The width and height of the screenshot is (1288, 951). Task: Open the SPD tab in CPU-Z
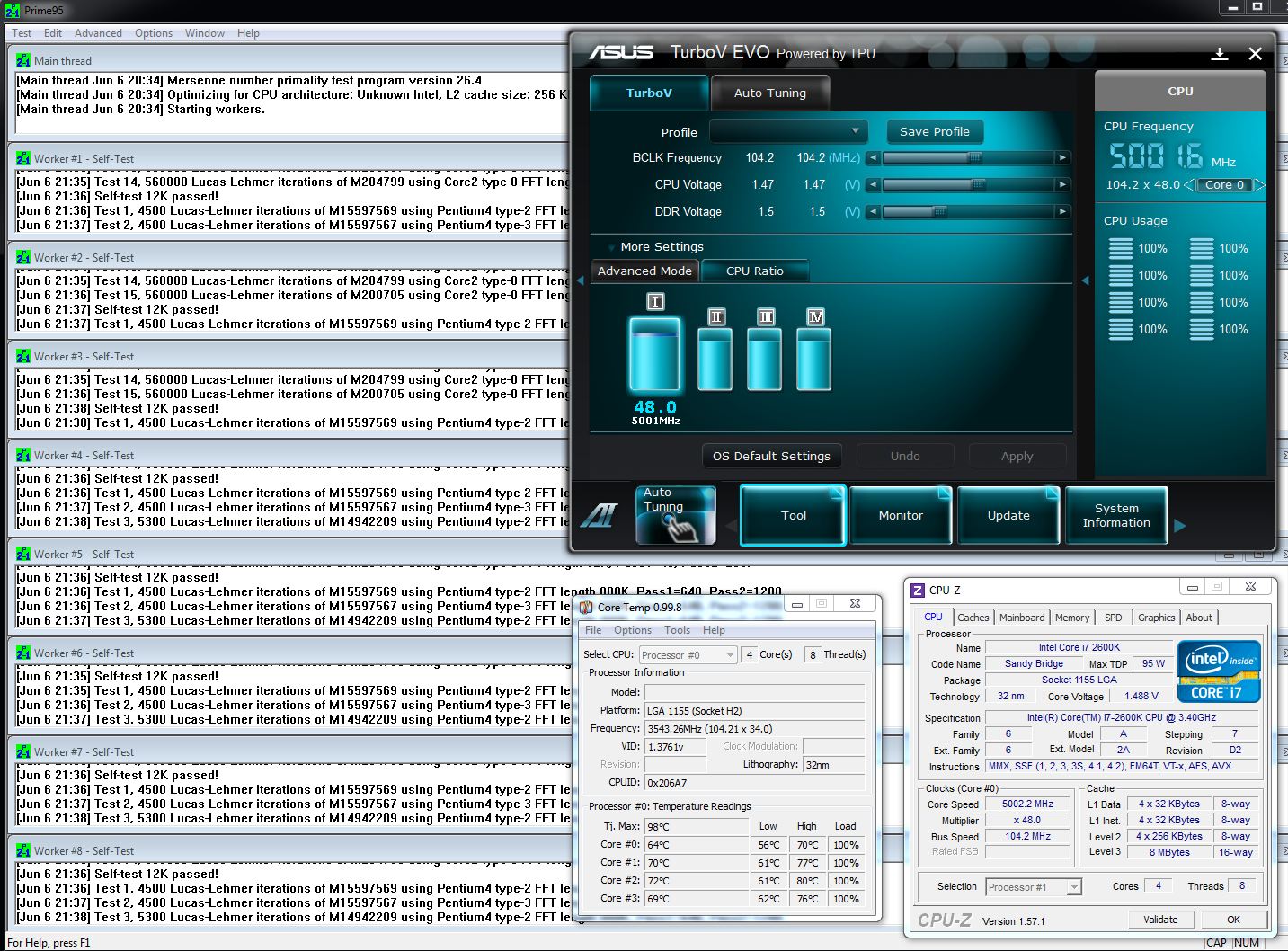pyautogui.click(x=1114, y=618)
